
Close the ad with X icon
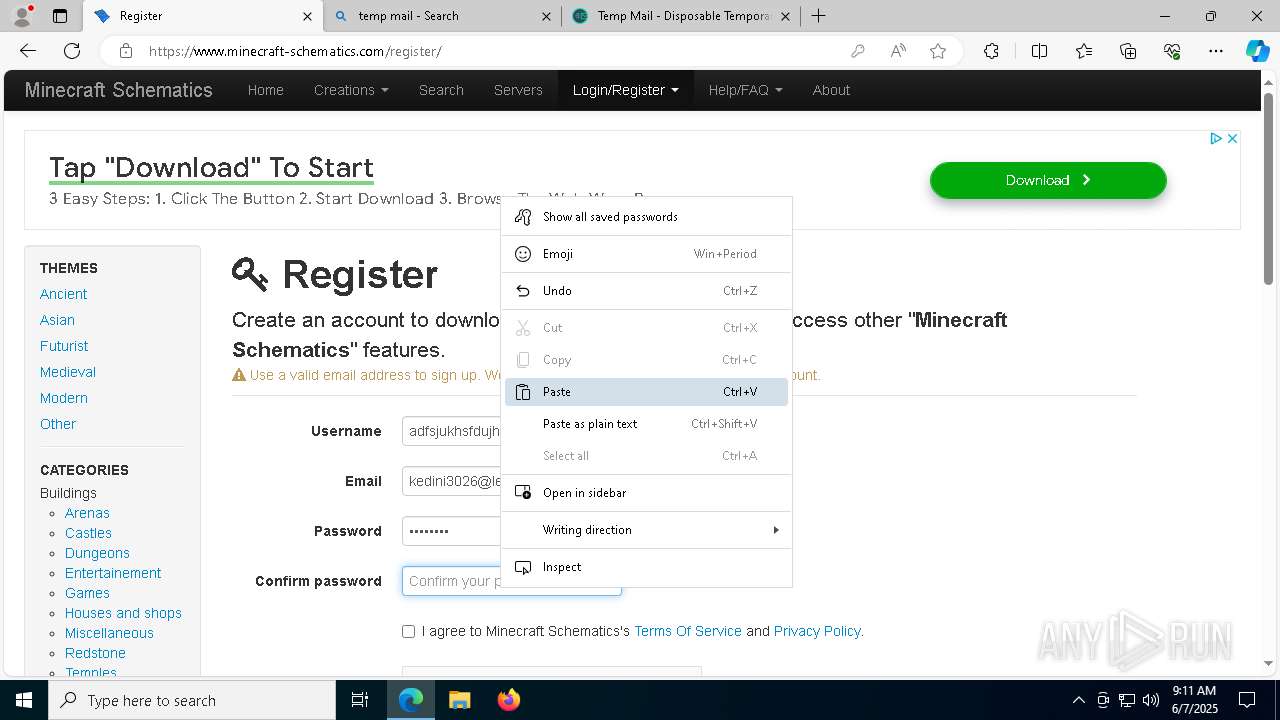pyautogui.click(x=1232, y=138)
